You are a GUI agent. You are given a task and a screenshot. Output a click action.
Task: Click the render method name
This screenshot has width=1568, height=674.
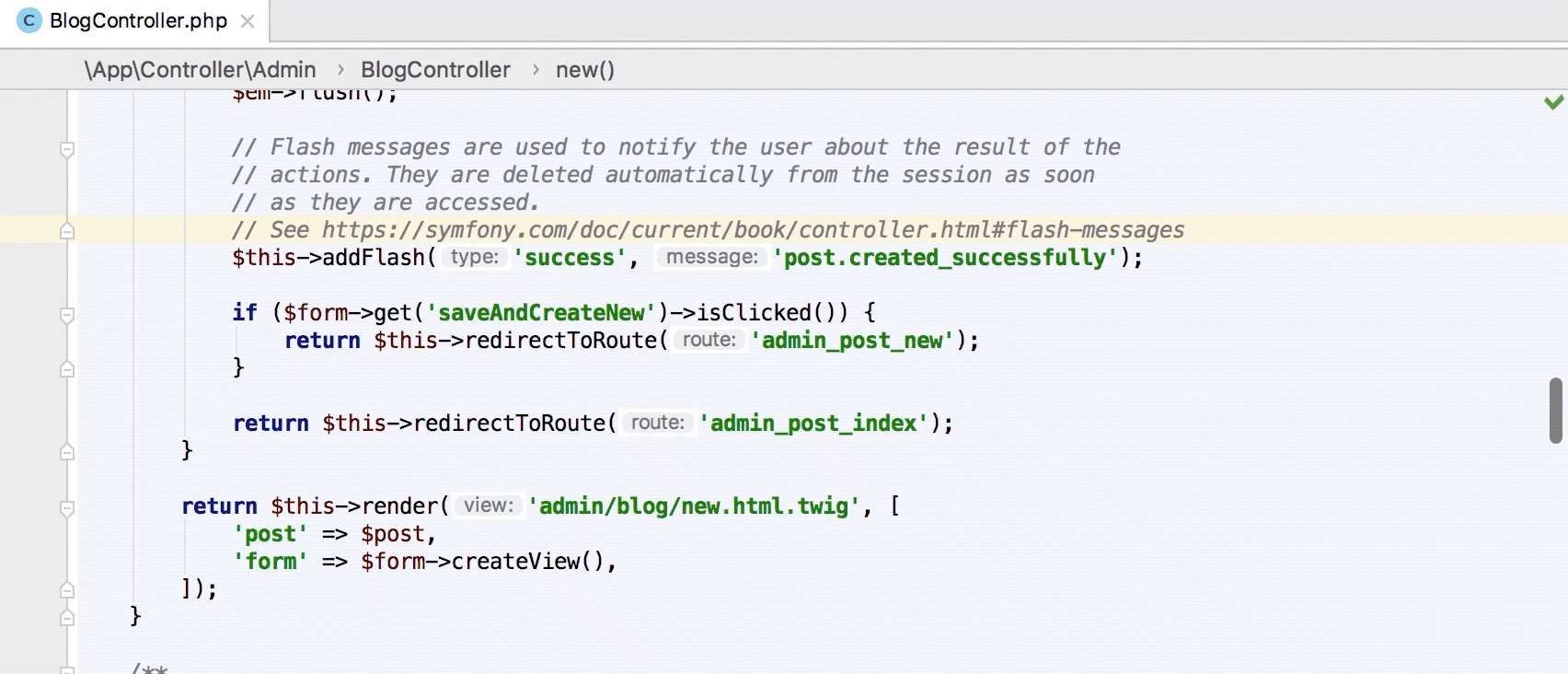pos(400,506)
